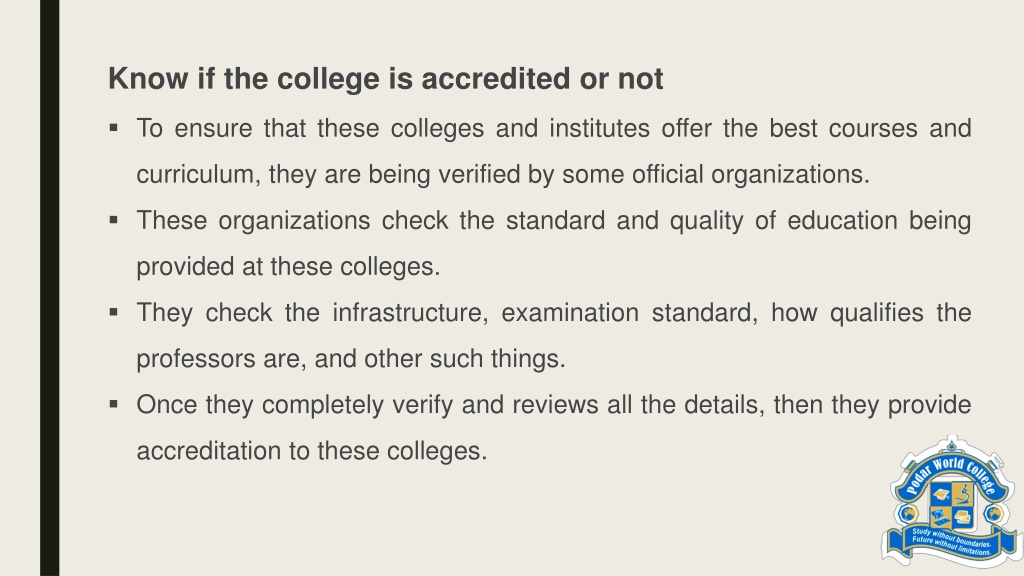1024x576 pixels.
Task: Click the word 'organizations' in the second bullet's first line
Action: tap(295, 221)
